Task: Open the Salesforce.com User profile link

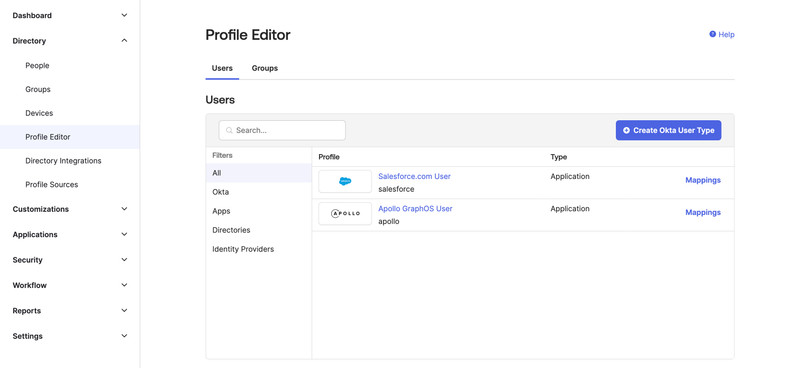Action: [x=414, y=176]
